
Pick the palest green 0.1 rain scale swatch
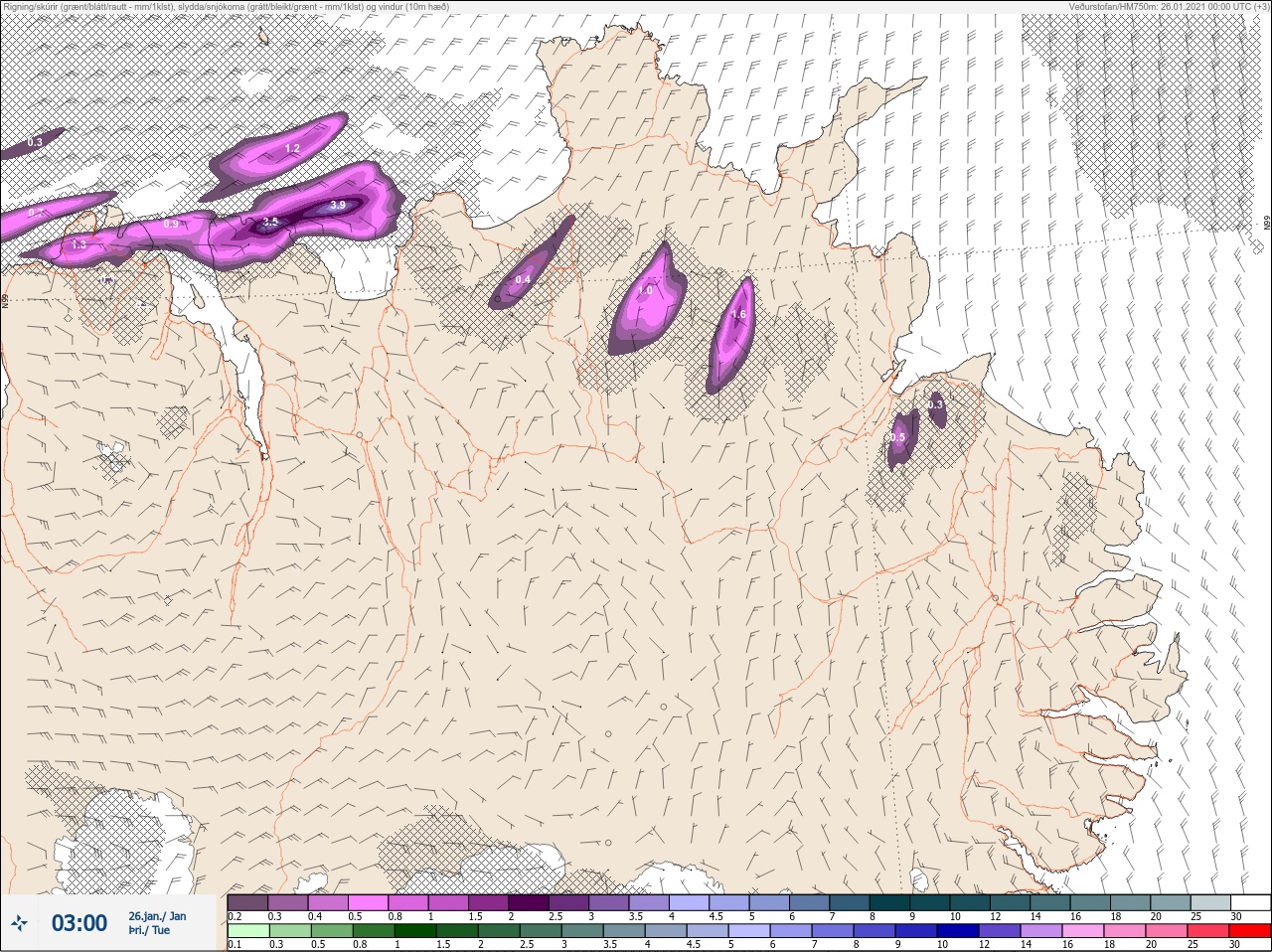coord(247,931)
